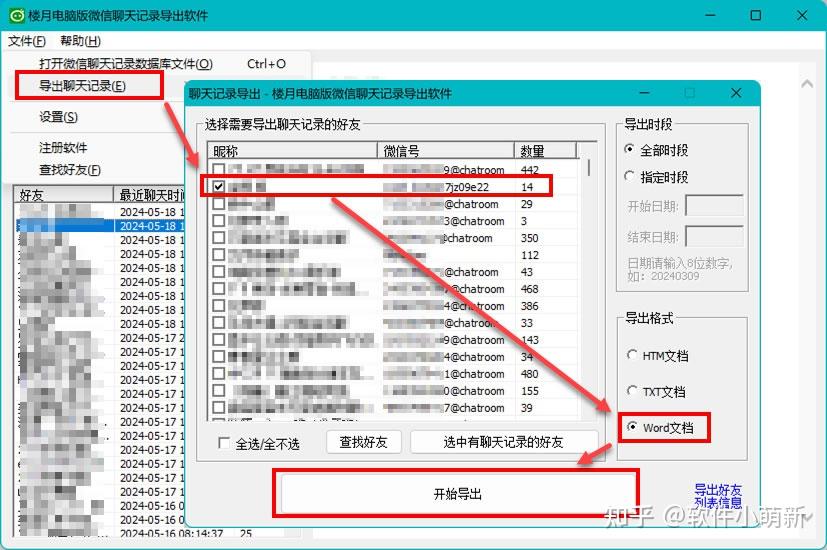Select the highlighted 2024-05-18 row in main list
This screenshot has height=550, width=827.
click(100, 226)
